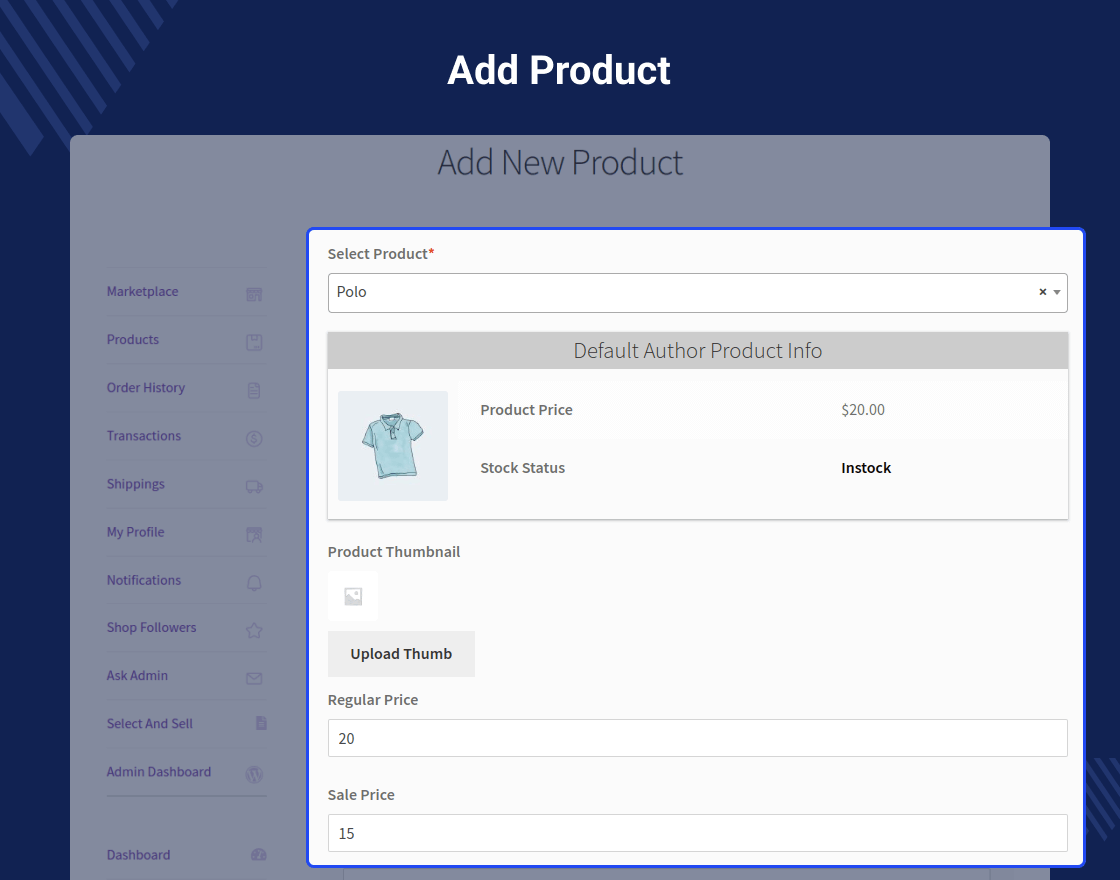Click the My Profile card icon

pyautogui.click(x=254, y=534)
